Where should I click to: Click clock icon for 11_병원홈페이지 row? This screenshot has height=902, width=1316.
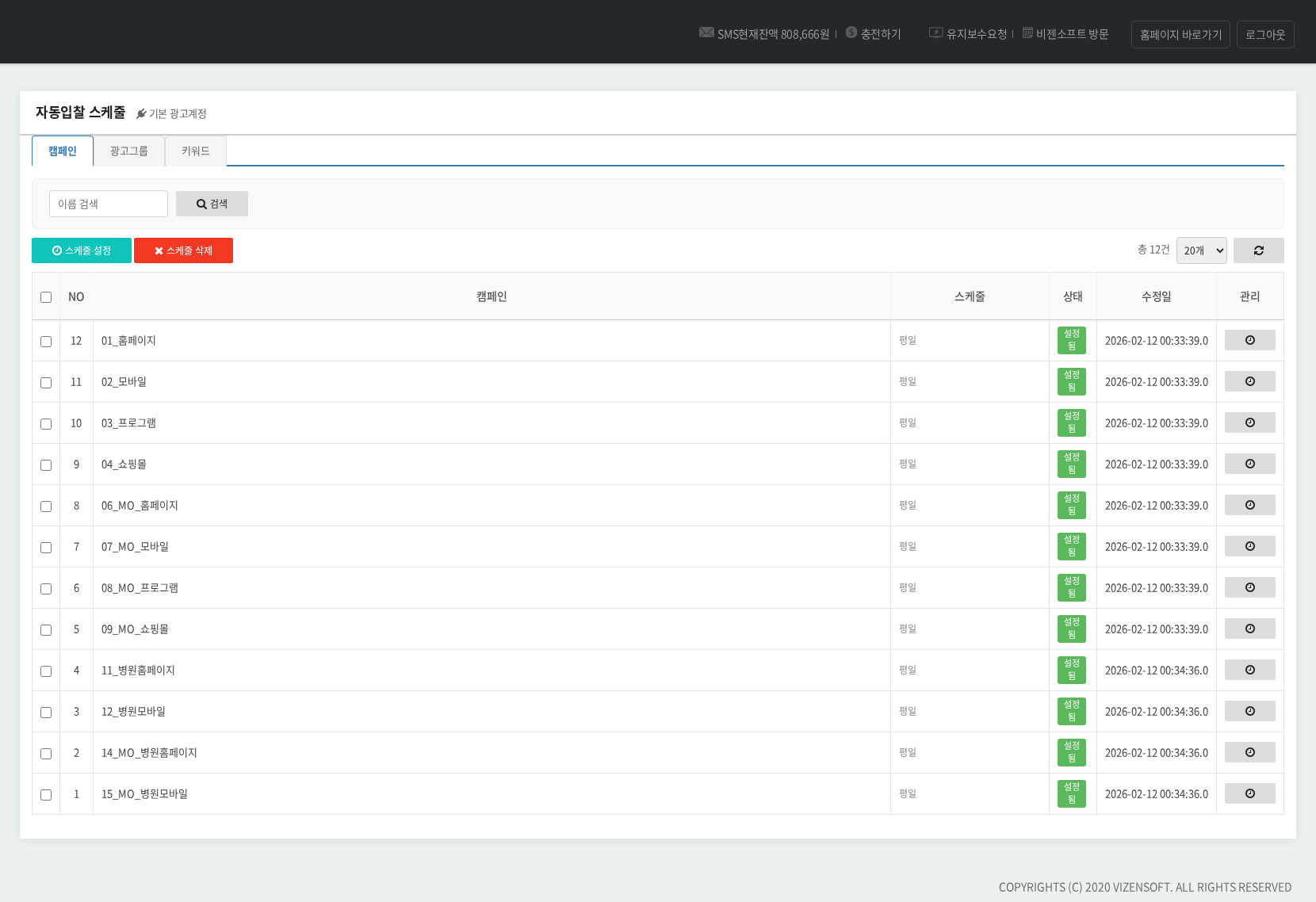click(x=1249, y=670)
